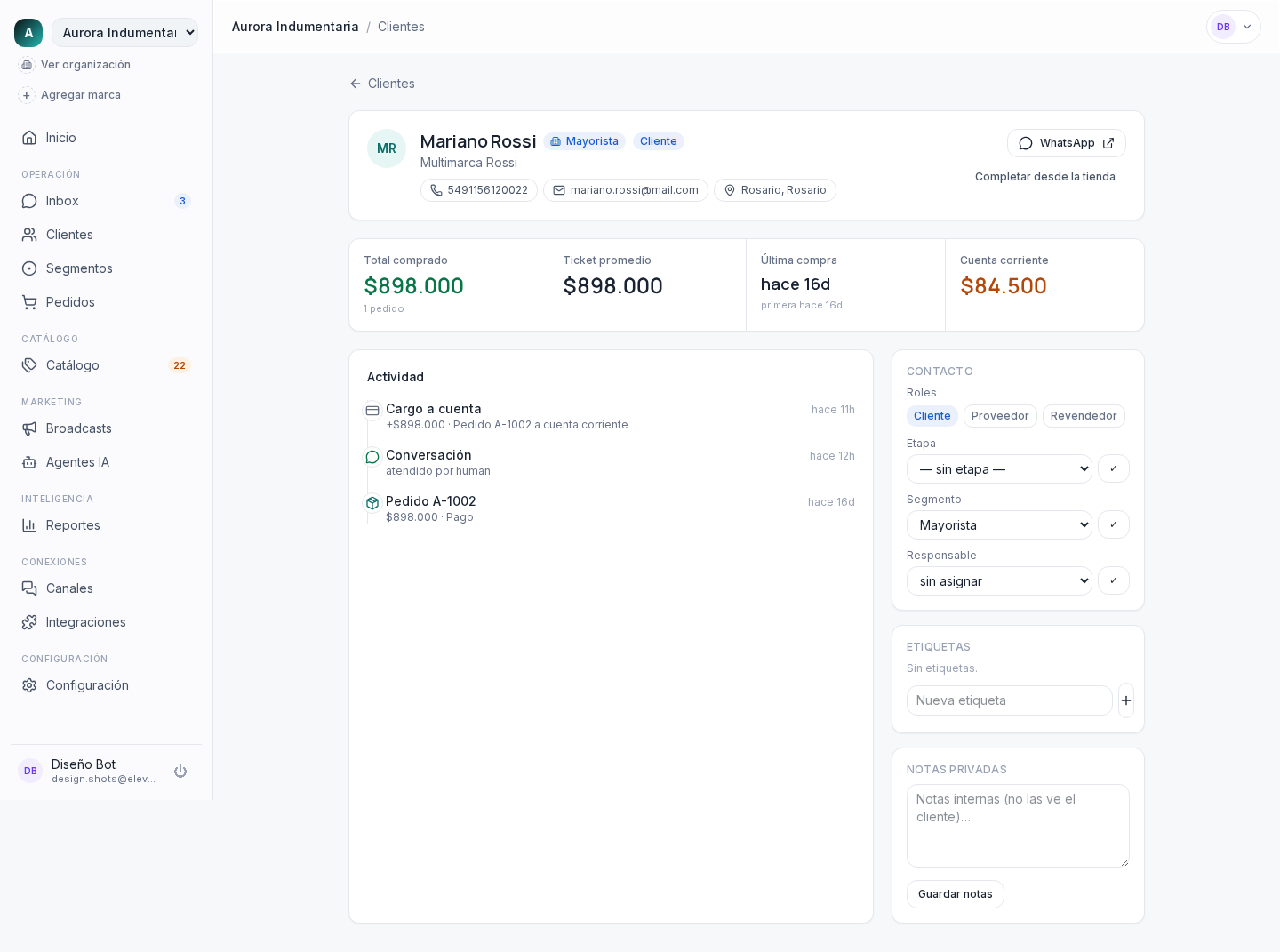
Task: Confirm the Etapa selection checkmark
Action: point(1114,468)
